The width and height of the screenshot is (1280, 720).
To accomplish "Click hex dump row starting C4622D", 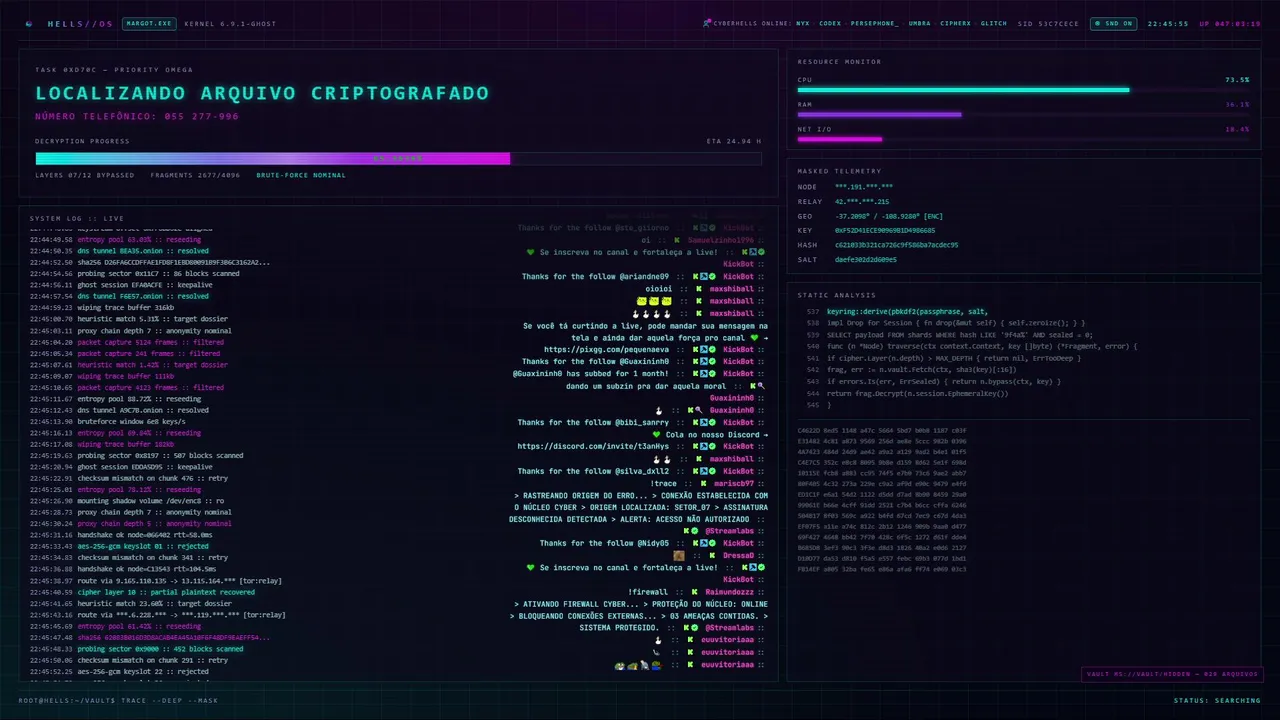I will pos(881,430).
